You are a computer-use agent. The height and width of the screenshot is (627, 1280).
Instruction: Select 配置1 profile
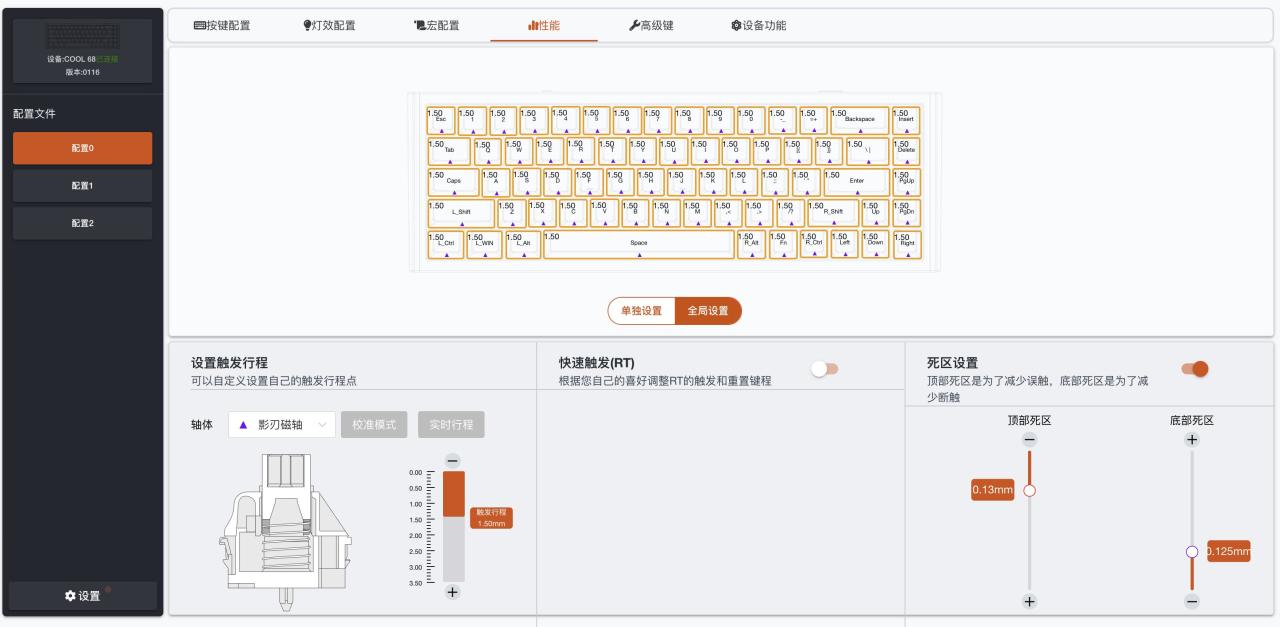click(83, 186)
